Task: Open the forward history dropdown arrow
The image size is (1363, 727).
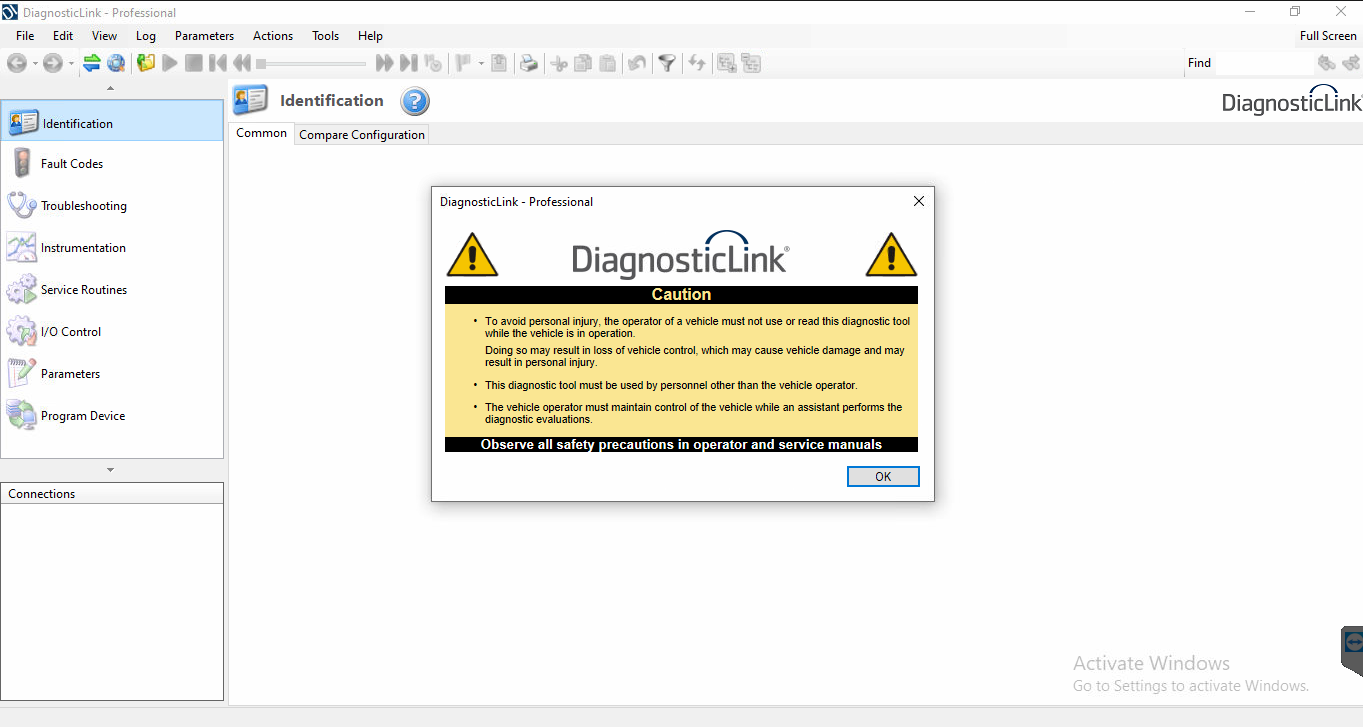Action: (71, 64)
